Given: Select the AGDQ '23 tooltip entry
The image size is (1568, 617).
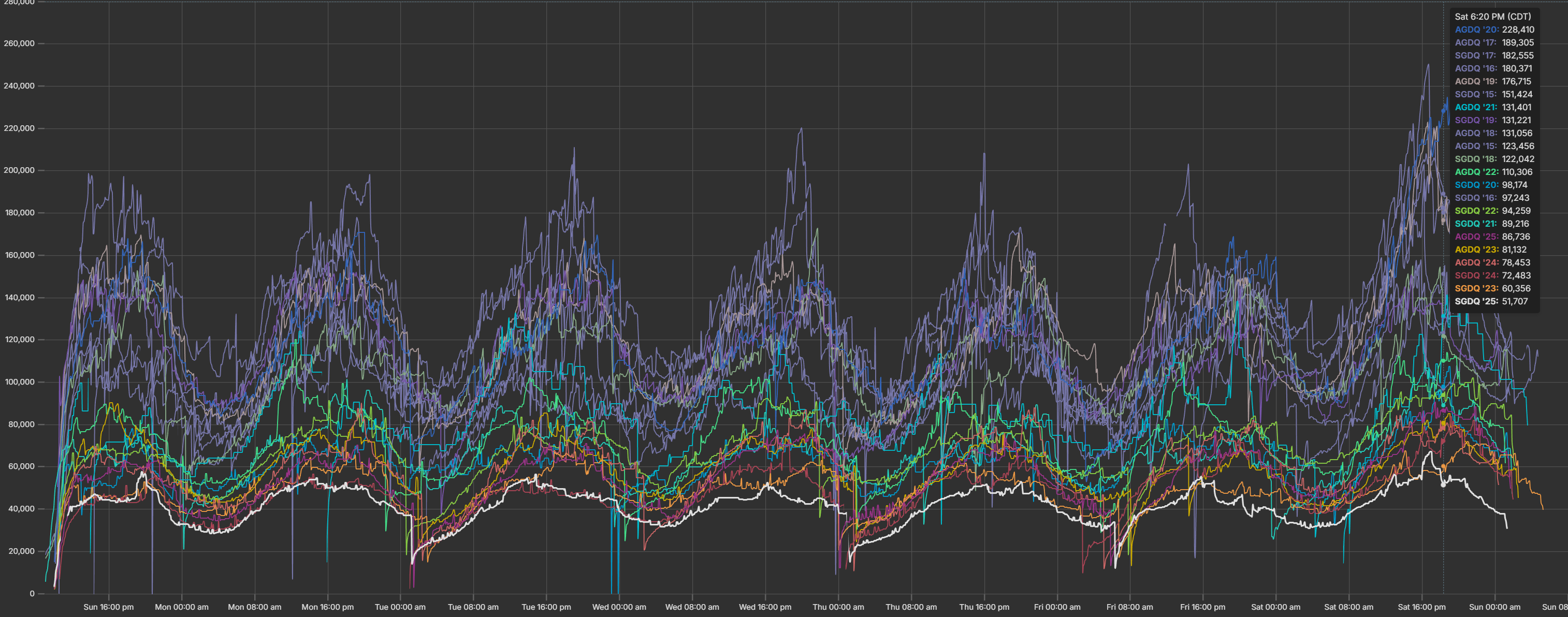Looking at the screenshot, I should (1492, 249).
